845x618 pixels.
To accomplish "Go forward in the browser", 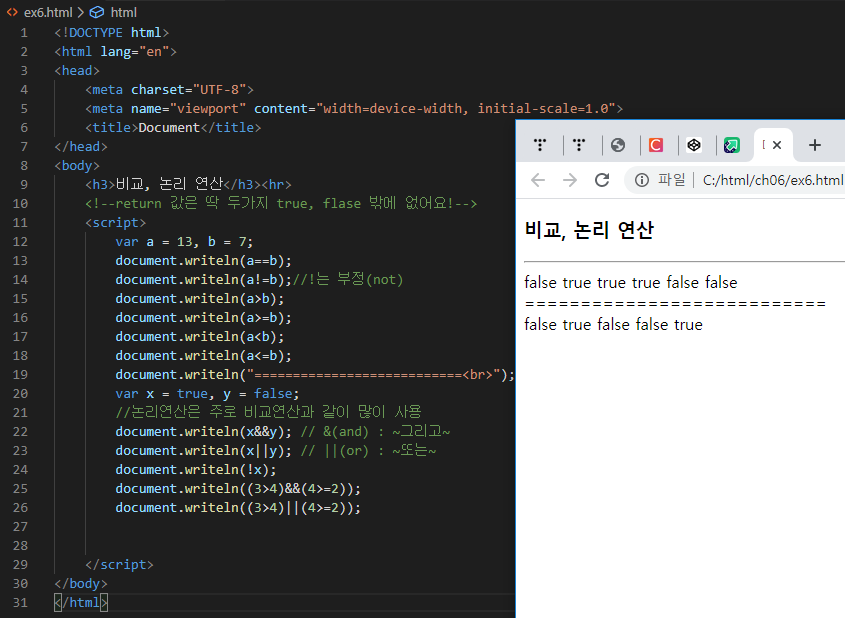I will [570, 180].
